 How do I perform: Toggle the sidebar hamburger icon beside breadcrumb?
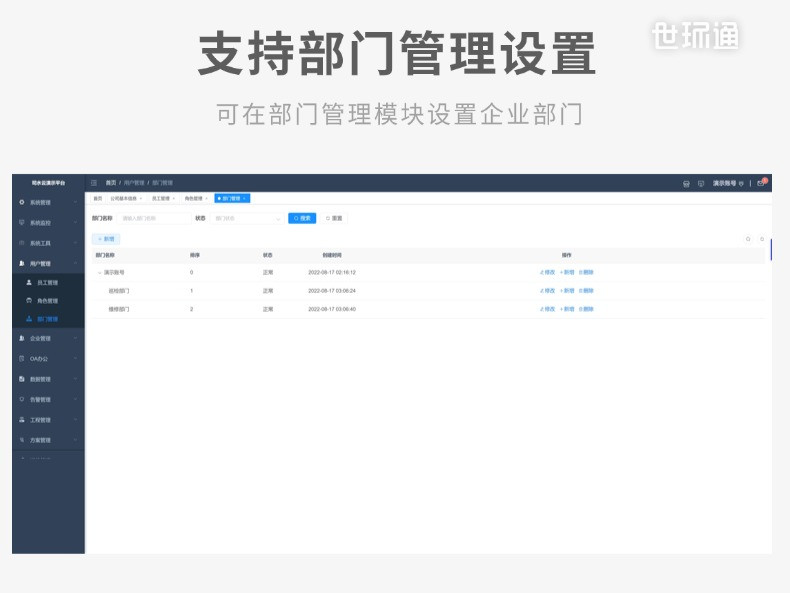click(x=94, y=183)
